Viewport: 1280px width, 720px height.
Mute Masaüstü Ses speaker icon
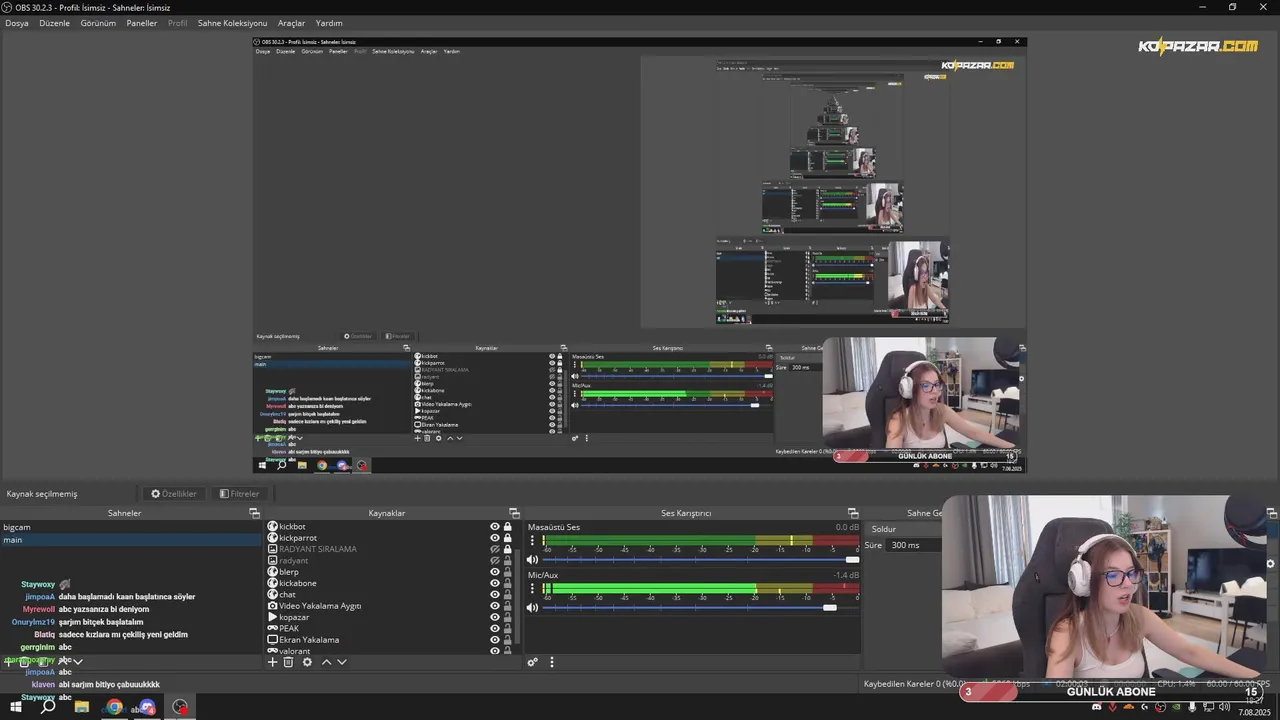point(532,560)
